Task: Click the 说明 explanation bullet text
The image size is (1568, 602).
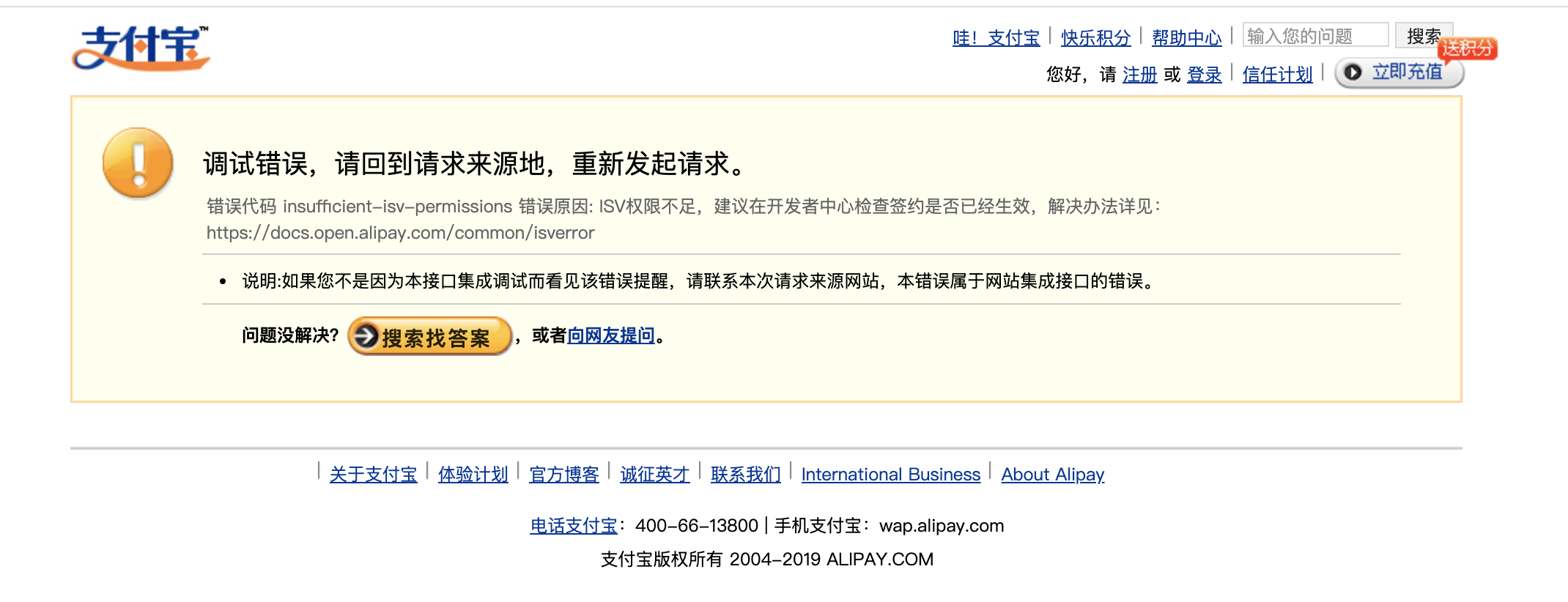Action: [700, 281]
